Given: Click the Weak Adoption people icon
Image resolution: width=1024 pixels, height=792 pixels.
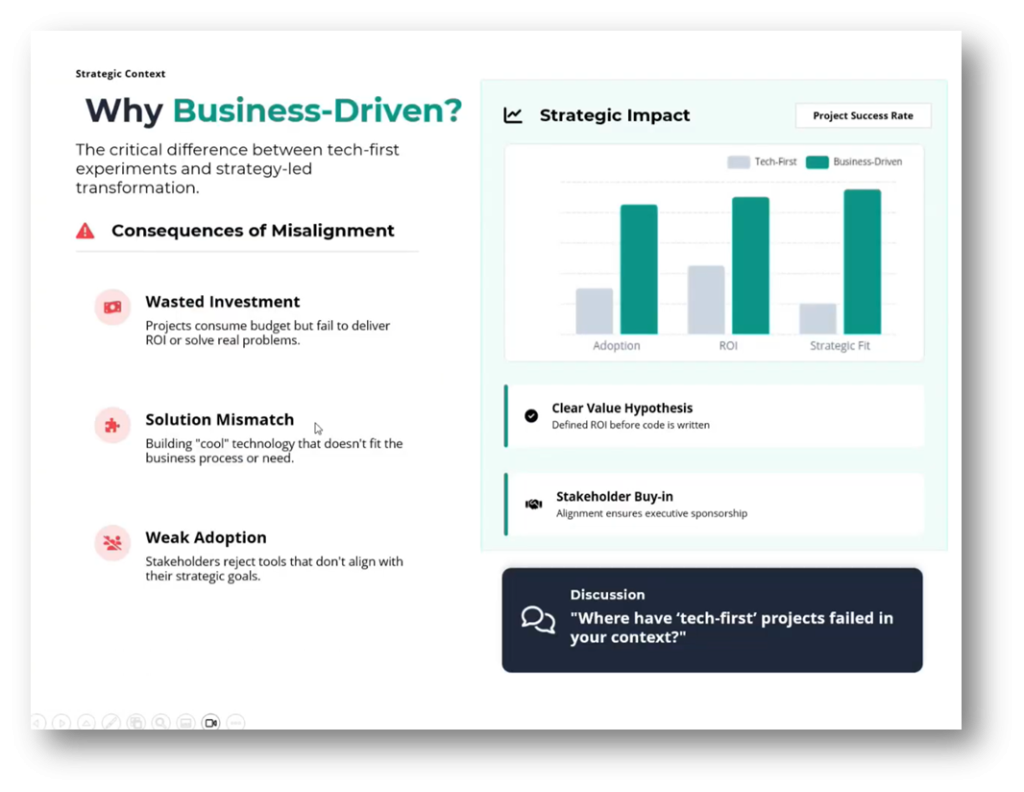Looking at the screenshot, I should (x=112, y=543).
